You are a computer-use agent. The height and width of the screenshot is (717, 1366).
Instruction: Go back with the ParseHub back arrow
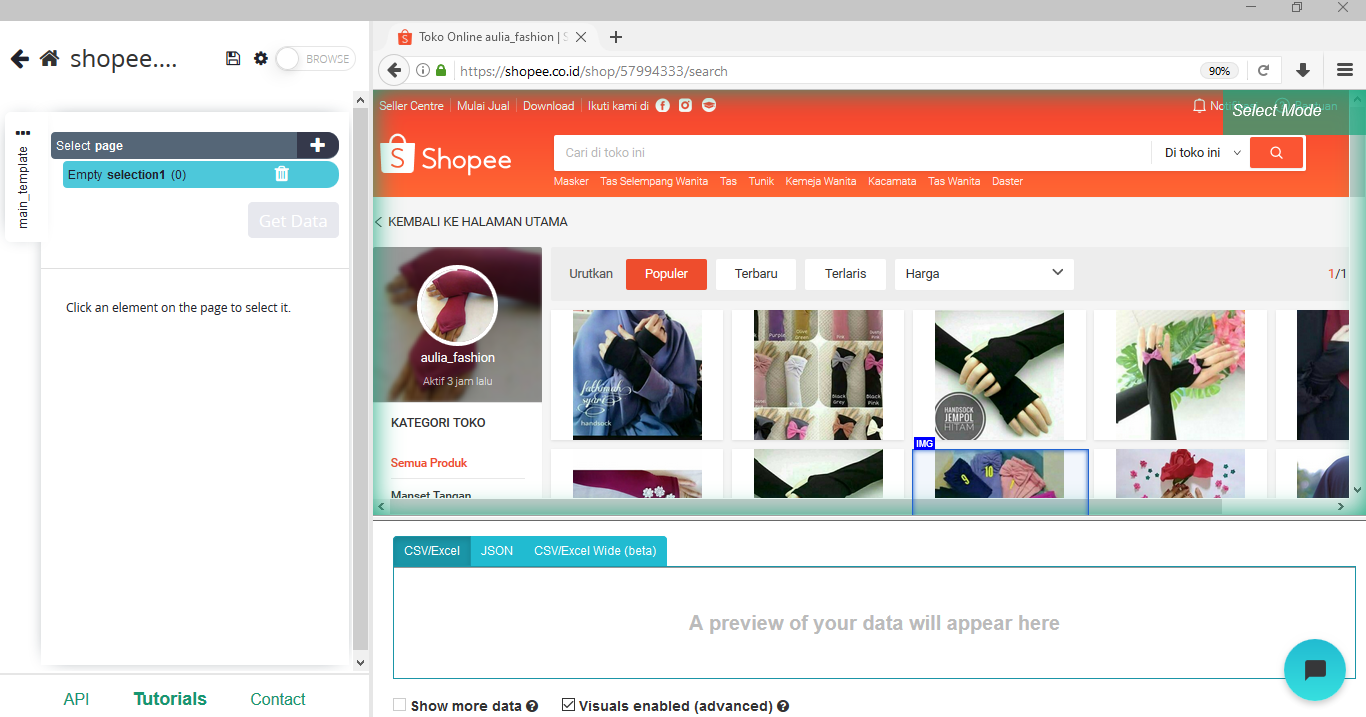pos(20,59)
